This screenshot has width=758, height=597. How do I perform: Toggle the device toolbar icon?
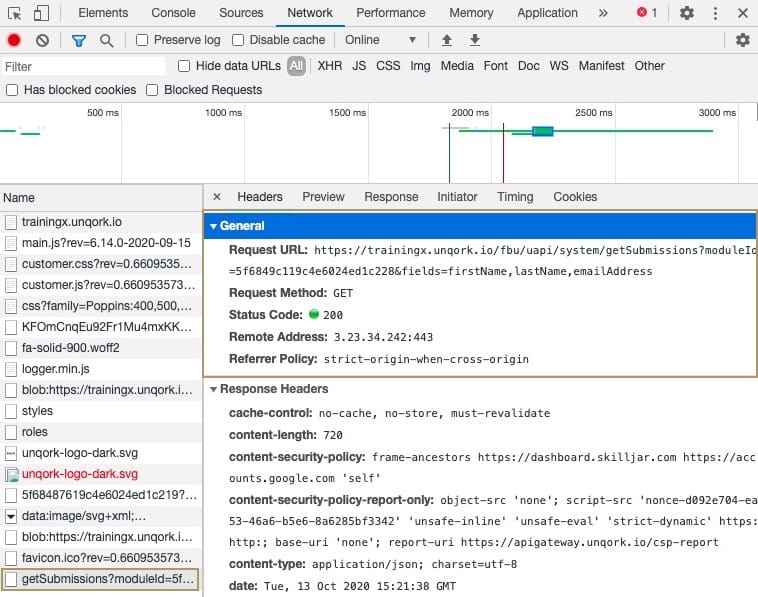41,13
